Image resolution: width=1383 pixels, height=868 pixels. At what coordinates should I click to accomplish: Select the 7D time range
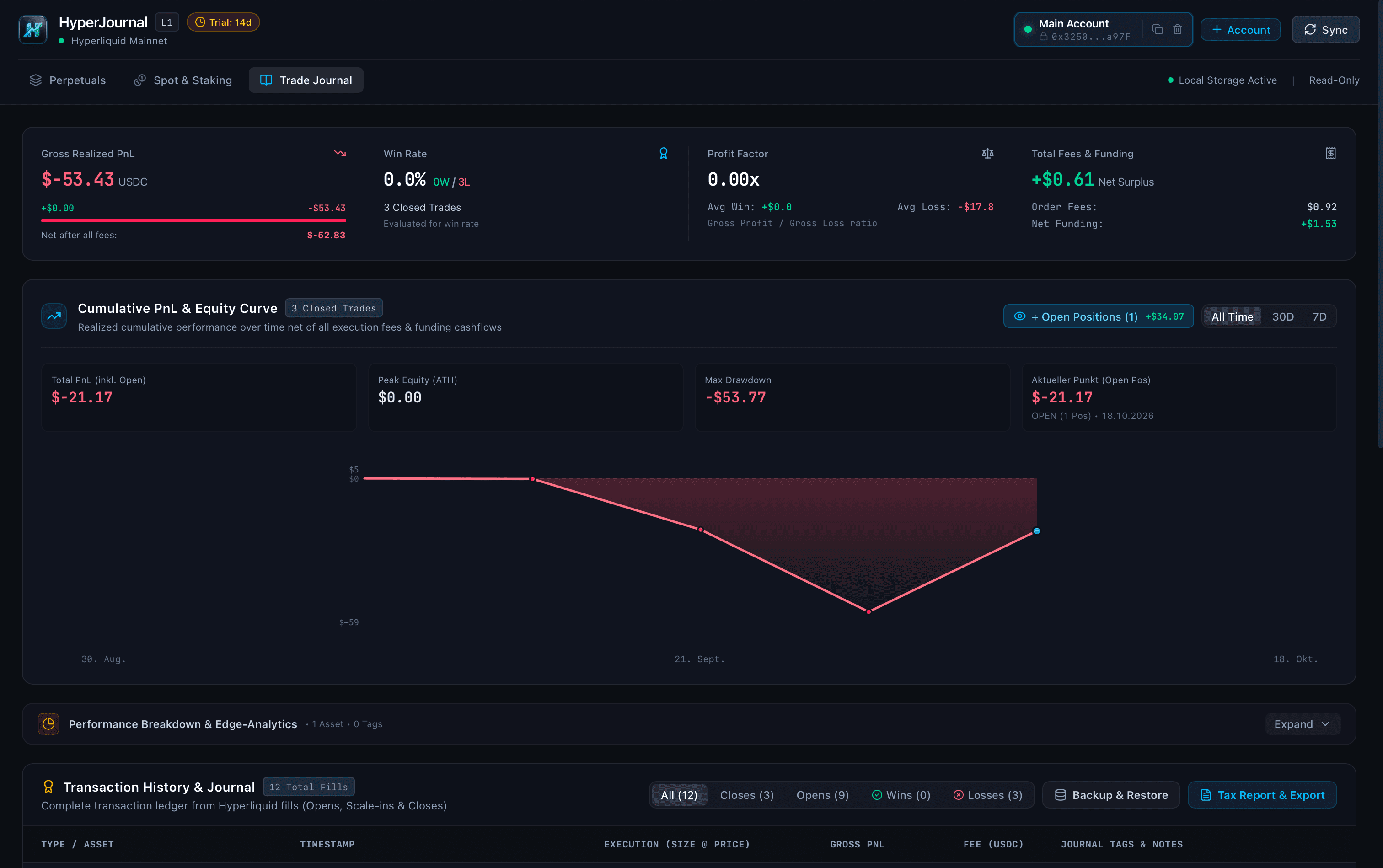tap(1319, 316)
